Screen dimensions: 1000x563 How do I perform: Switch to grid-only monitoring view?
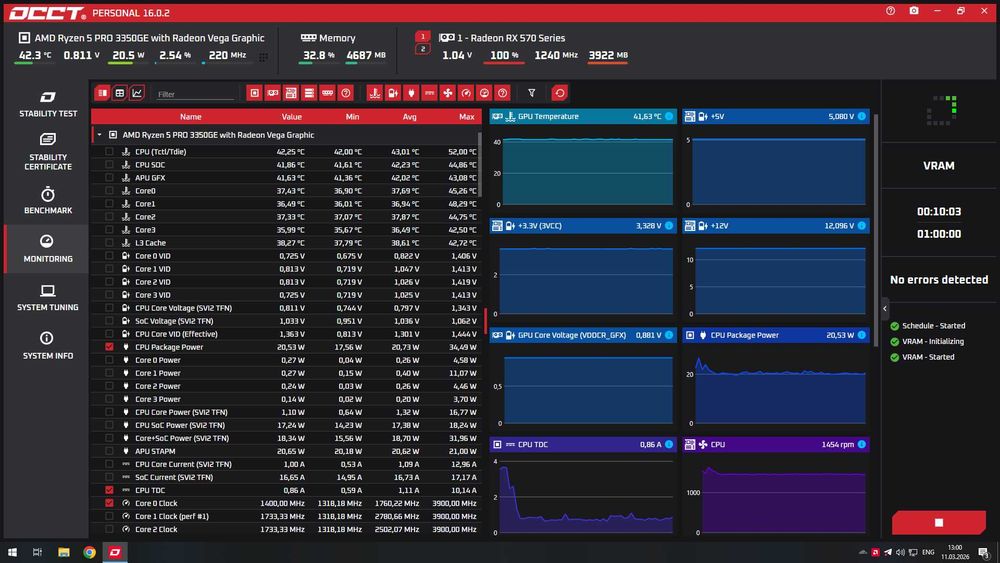[x=119, y=93]
